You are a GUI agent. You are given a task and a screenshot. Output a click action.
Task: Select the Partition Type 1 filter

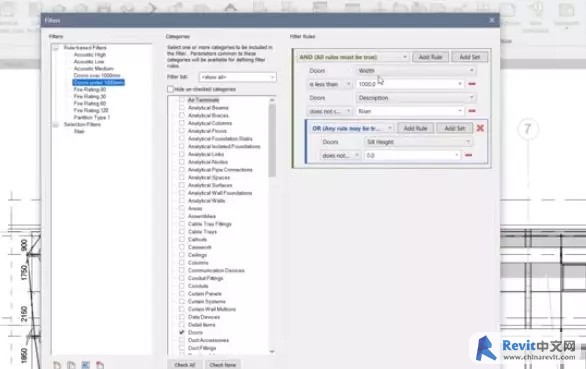pyautogui.click(x=92, y=117)
